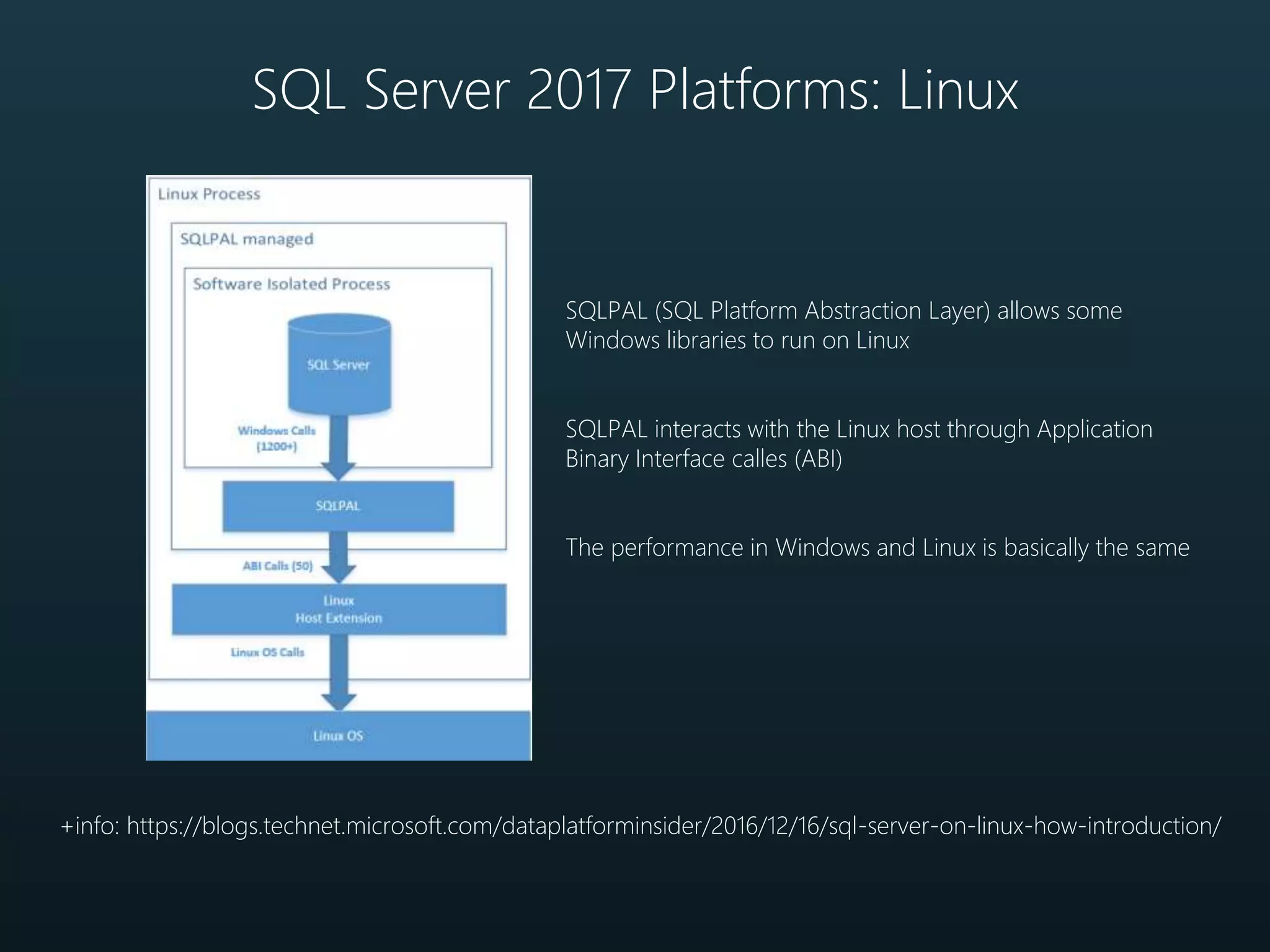Click the SQL Server cylinder icon
This screenshot has height=952, width=1270.
click(x=339, y=364)
